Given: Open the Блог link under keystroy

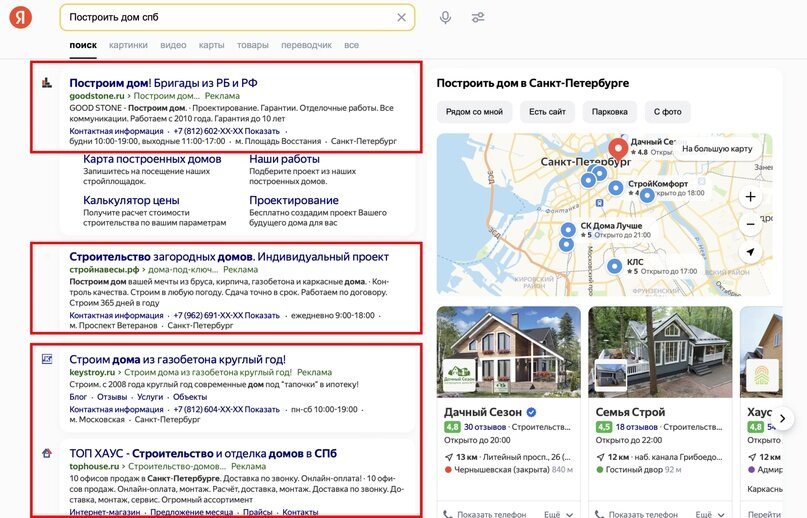Looking at the screenshot, I should pyautogui.click(x=78, y=397).
